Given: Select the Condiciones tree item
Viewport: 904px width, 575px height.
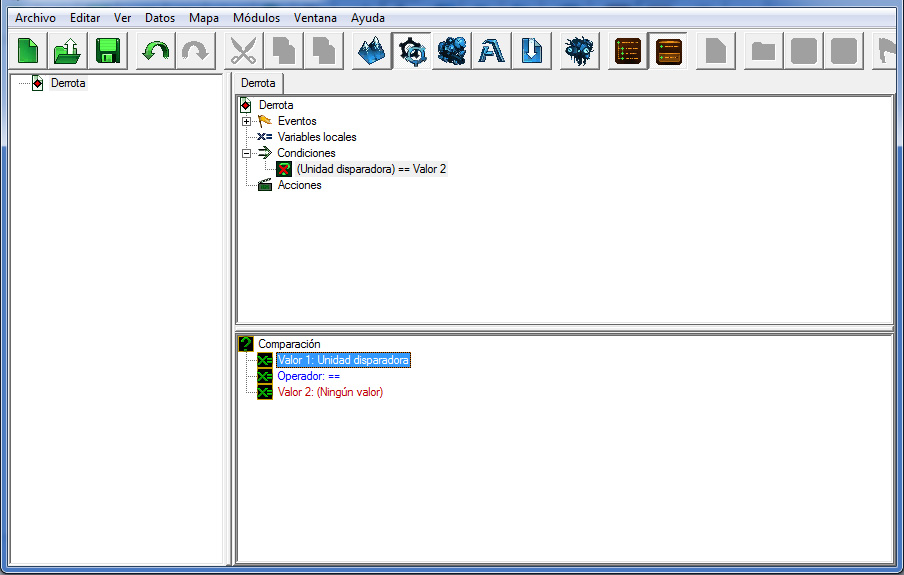Looking at the screenshot, I should click(306, 153).
